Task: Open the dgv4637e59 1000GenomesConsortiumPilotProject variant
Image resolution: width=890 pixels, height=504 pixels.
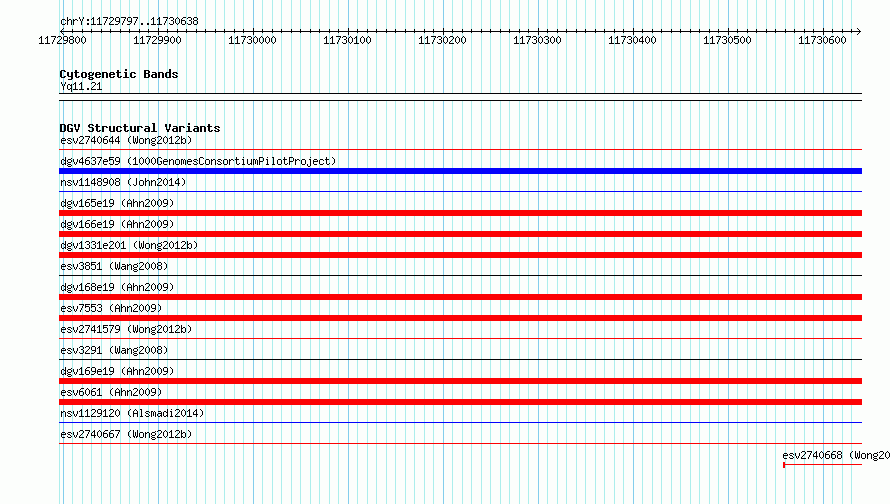Action: 198,161
